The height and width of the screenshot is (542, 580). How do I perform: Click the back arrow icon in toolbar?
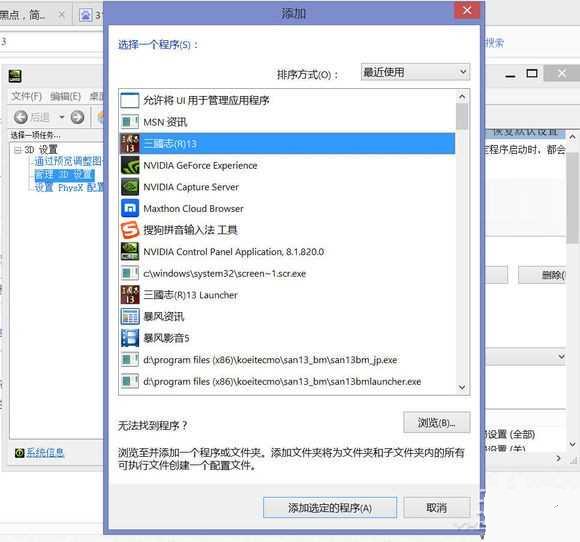click(x=21, y=117)
